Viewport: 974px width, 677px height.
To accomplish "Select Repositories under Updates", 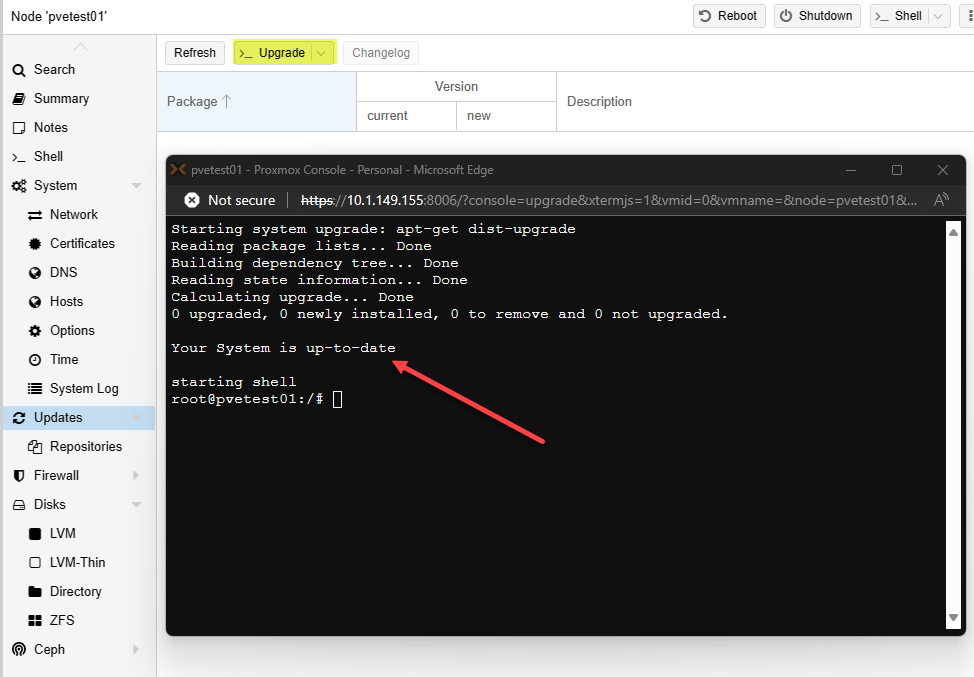I will 79,447.
